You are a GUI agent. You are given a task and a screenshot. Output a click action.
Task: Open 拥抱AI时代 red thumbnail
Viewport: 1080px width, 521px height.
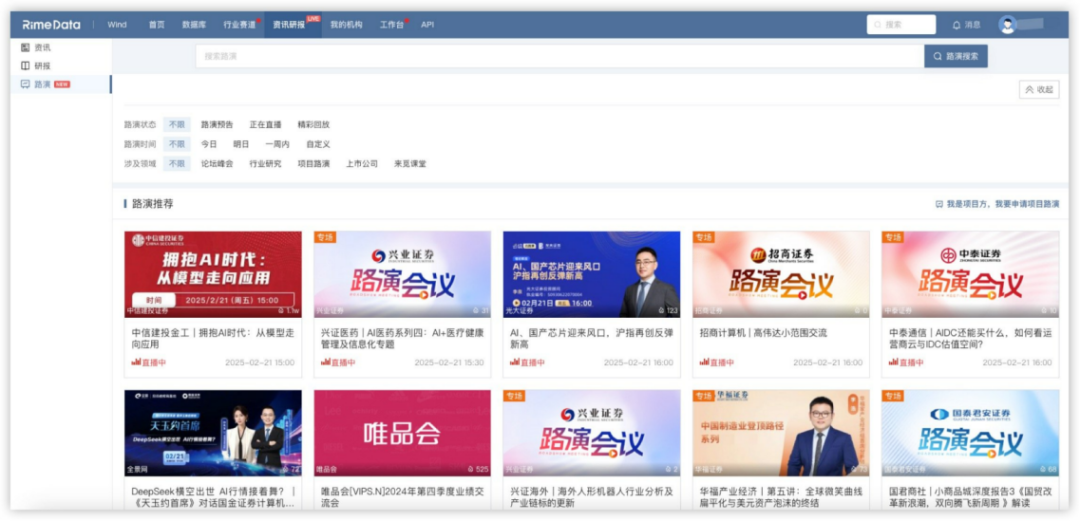pyautogui.click(x=213, y=274)
